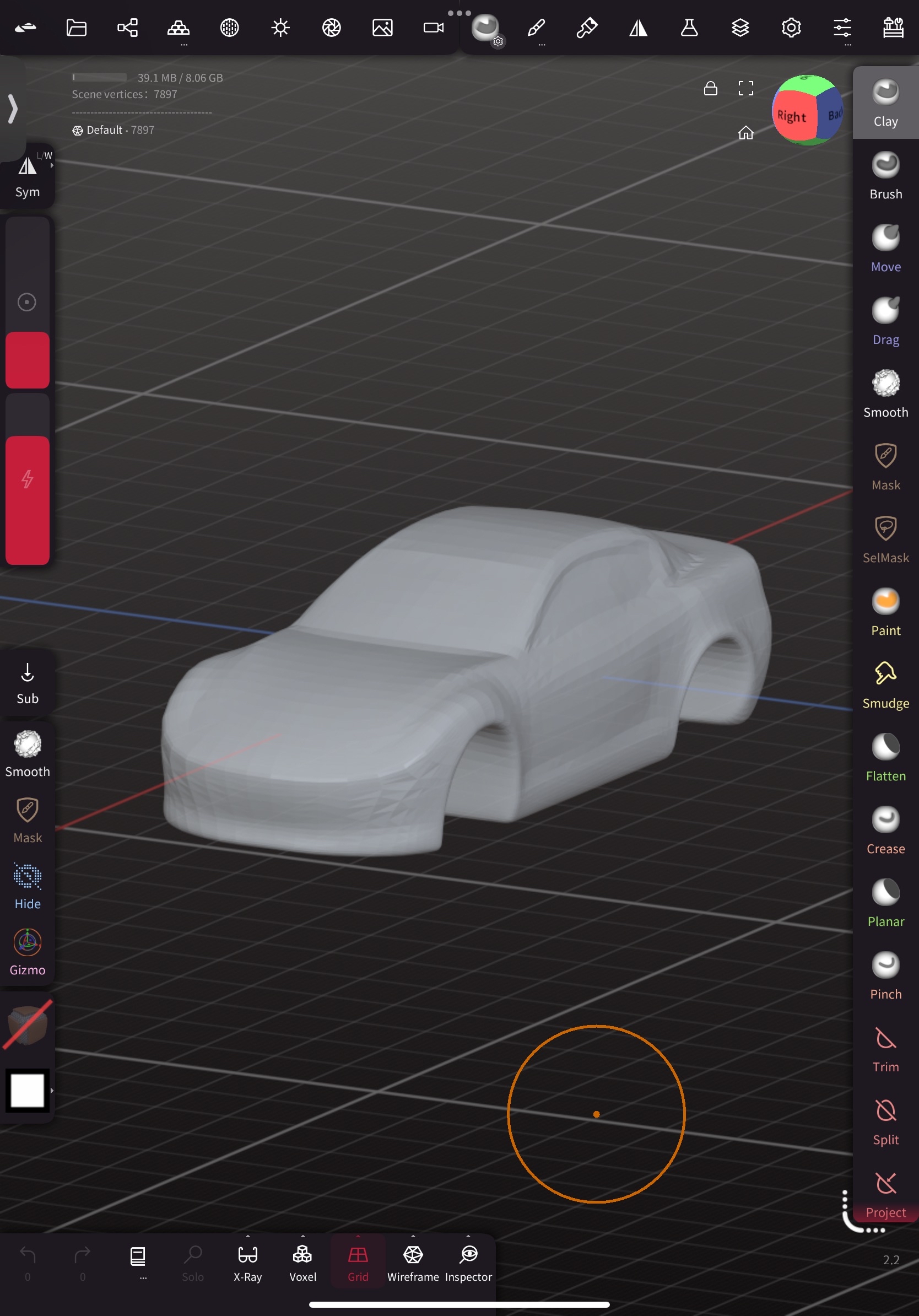Image resolution: width=919 pixels, height=1316 pixels.
Task: Activate the Trim tool
Action: (x=885, y=1048)
